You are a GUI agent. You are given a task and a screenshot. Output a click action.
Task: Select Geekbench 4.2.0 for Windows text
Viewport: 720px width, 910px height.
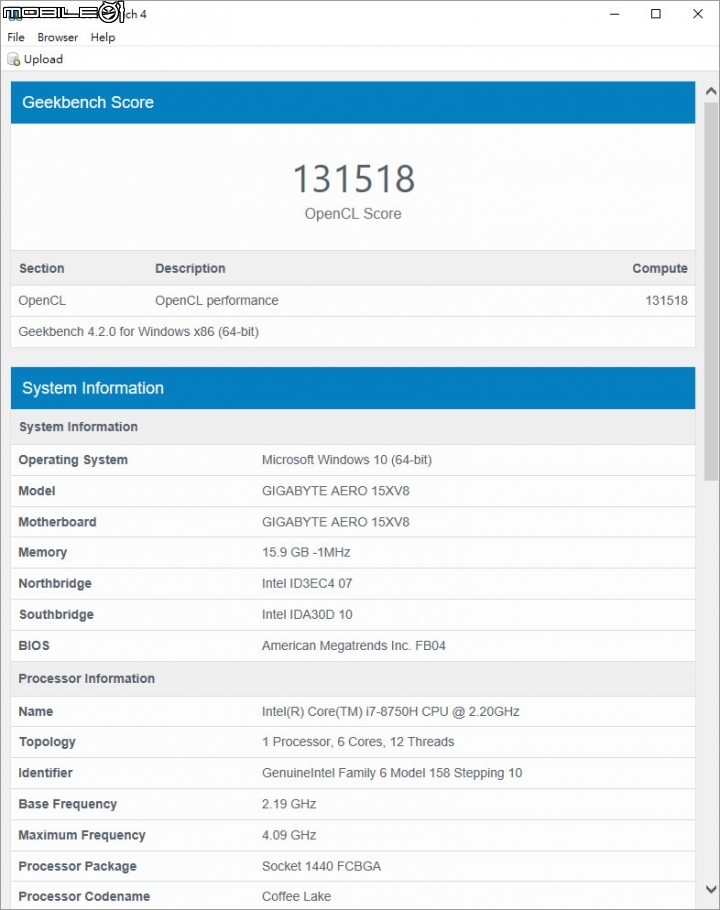tap(139, 332)
